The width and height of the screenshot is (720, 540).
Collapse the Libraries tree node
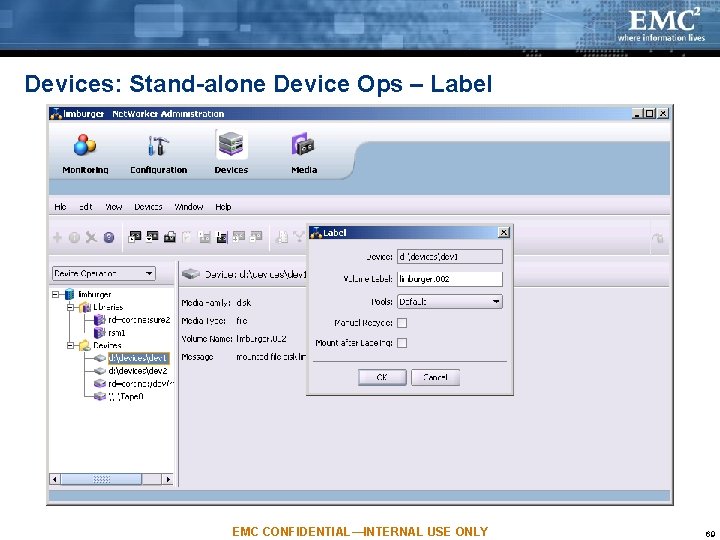point(70,307)
